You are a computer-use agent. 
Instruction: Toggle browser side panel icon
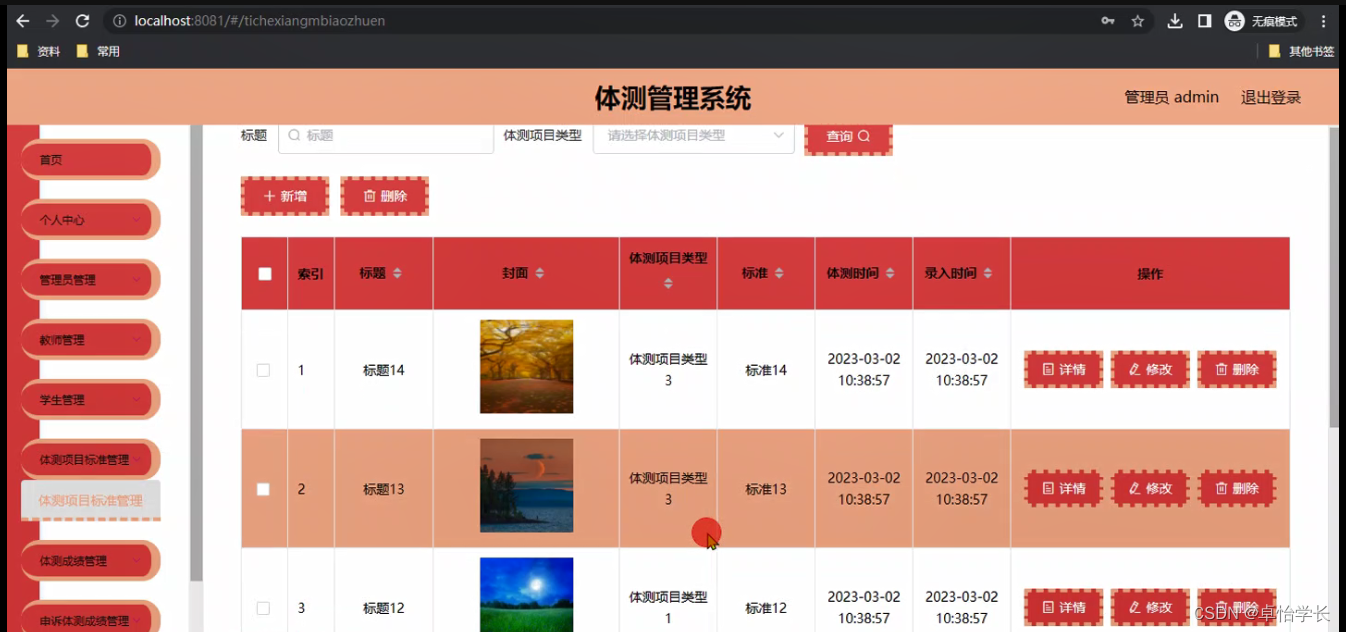1204,21
